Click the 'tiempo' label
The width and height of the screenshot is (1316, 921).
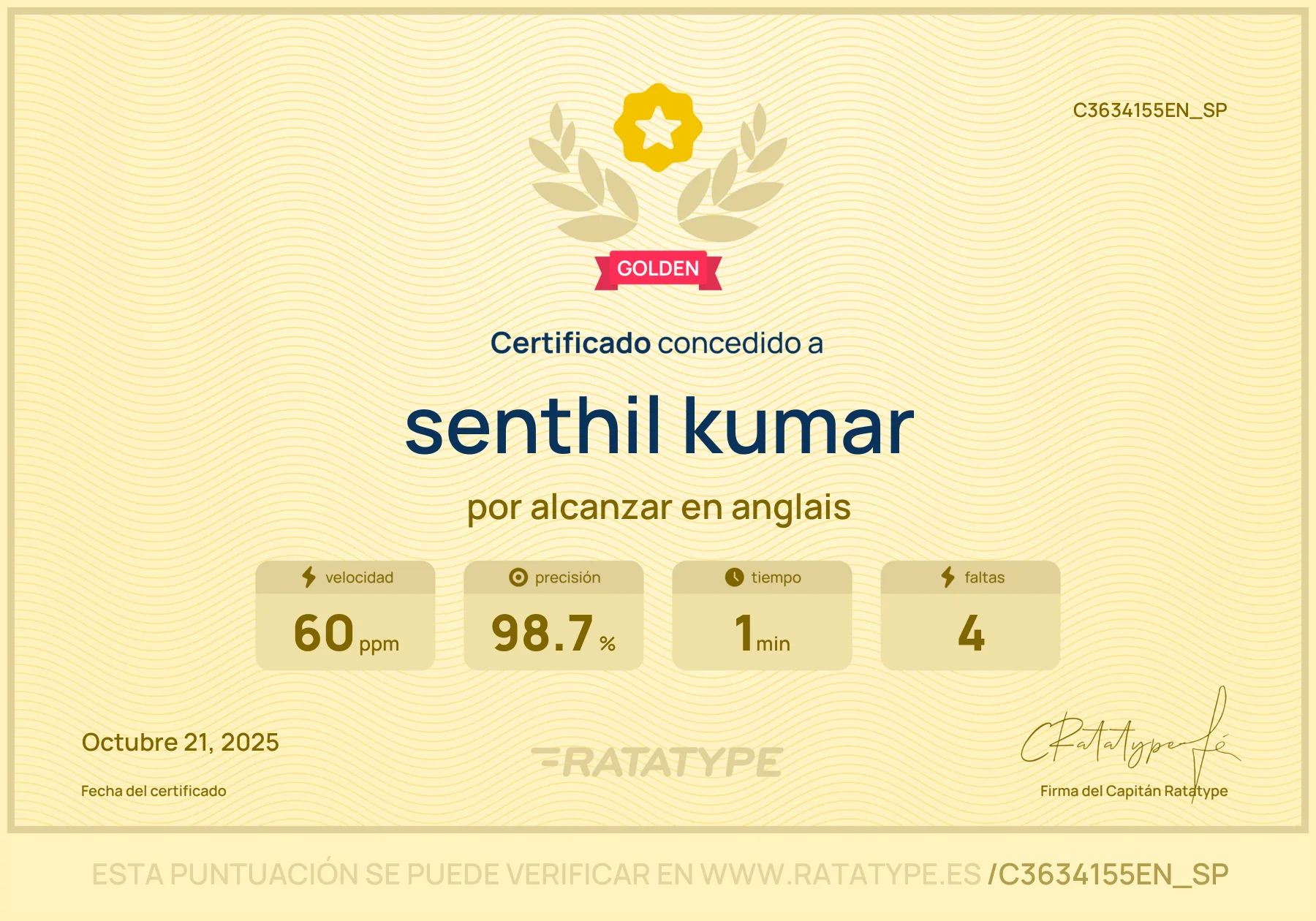pyautogui.click(x=776, y=577)
